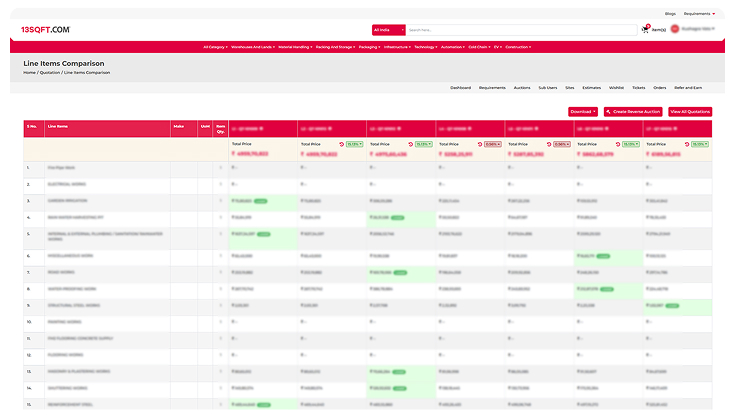Screen dimensions: 740x415
Task: Expand the EV menu
Action: point(498,47)
